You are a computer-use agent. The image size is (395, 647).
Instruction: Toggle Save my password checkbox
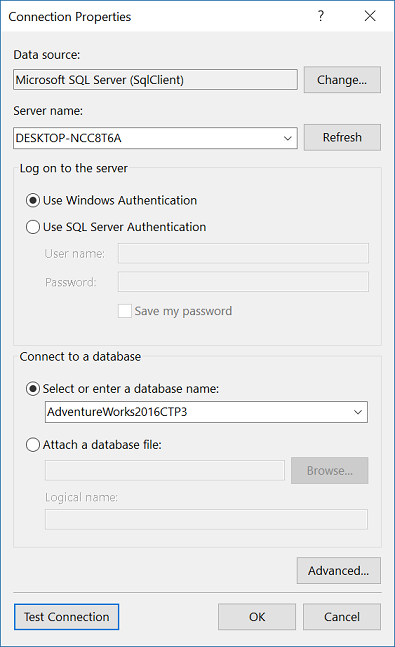click(x=125, y=311)
